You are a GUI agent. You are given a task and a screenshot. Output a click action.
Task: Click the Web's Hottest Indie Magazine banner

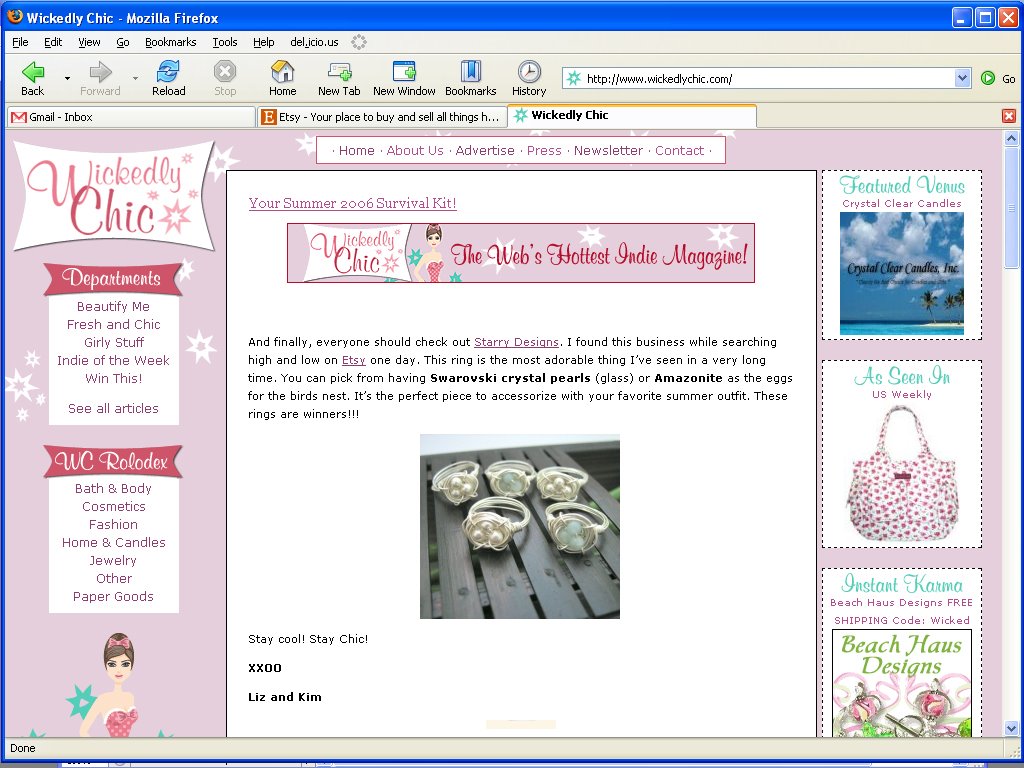[x=520, y=253]
